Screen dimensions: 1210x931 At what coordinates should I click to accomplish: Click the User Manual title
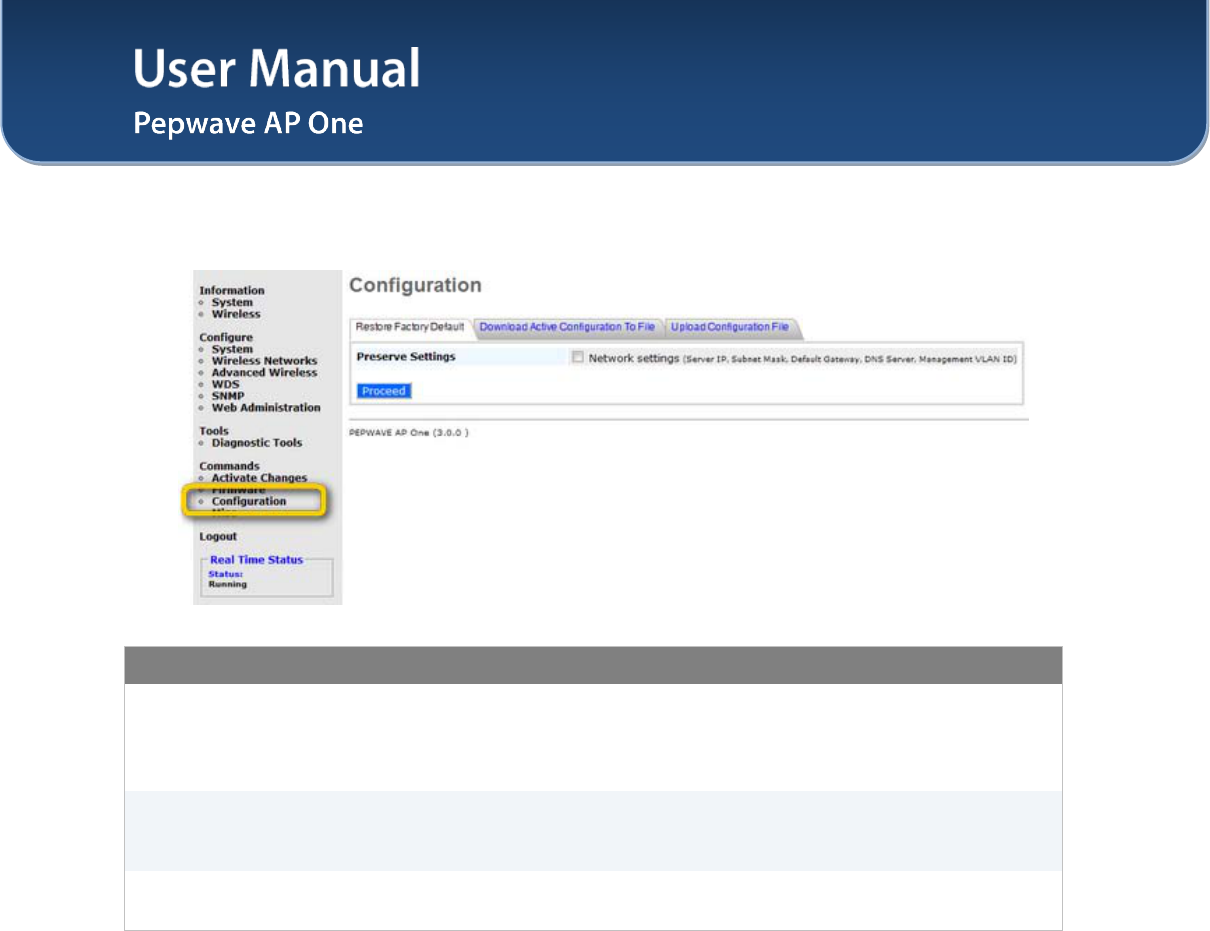point(277,69)
